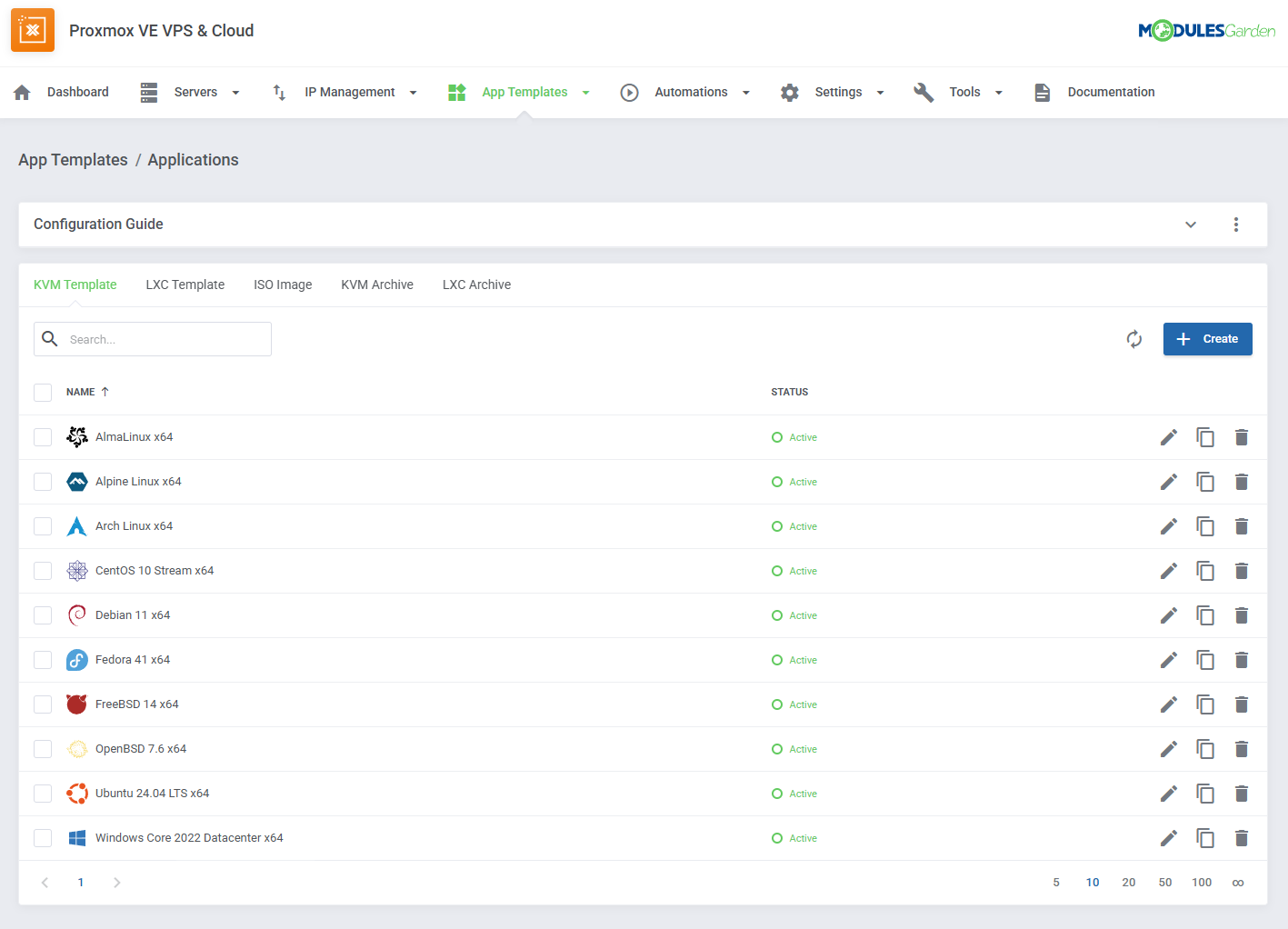Click the Proxmox VE orange logo icon
1288x929 pixels.
pos(33,30)
